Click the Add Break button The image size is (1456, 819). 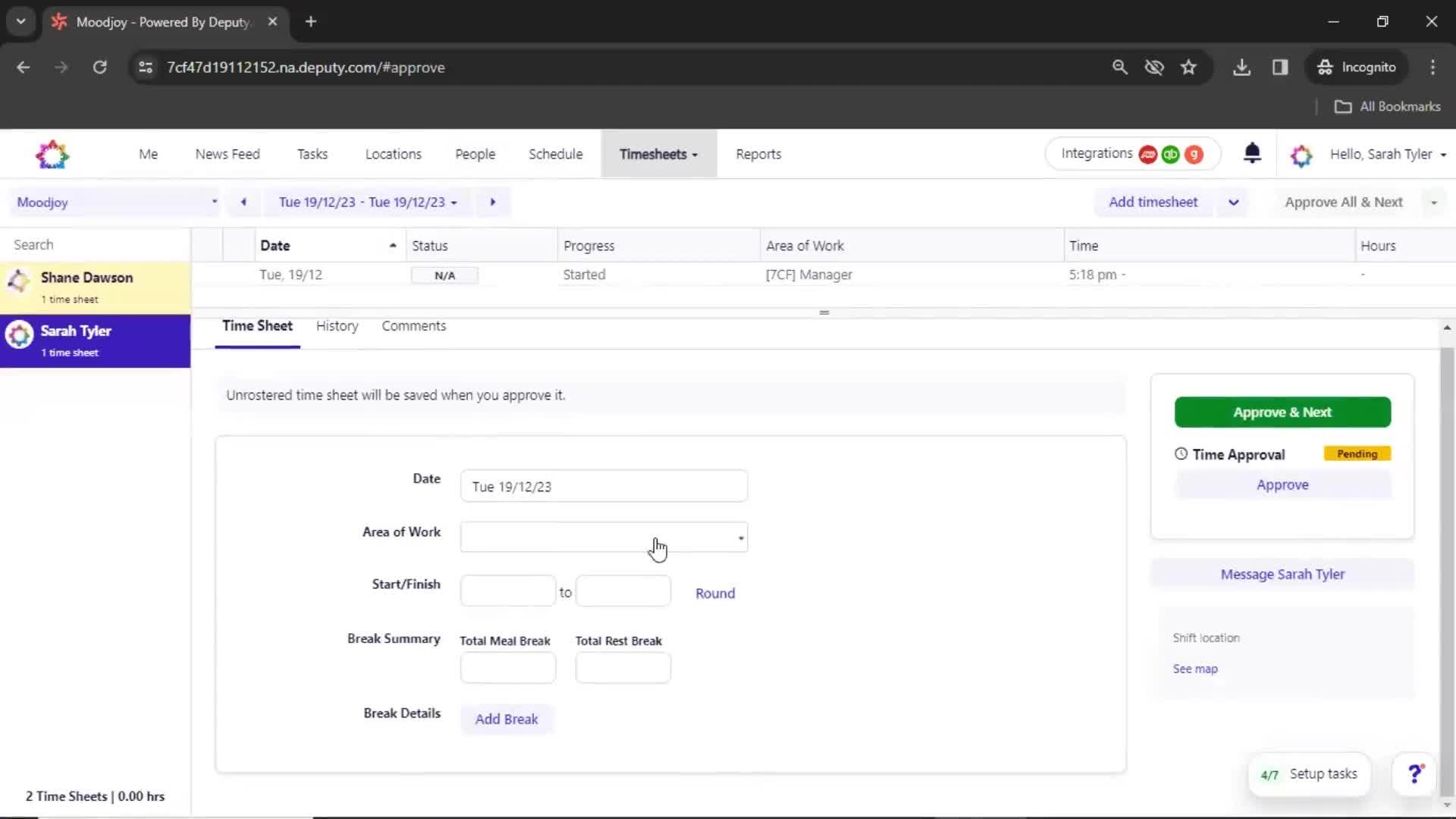(507, 718)
